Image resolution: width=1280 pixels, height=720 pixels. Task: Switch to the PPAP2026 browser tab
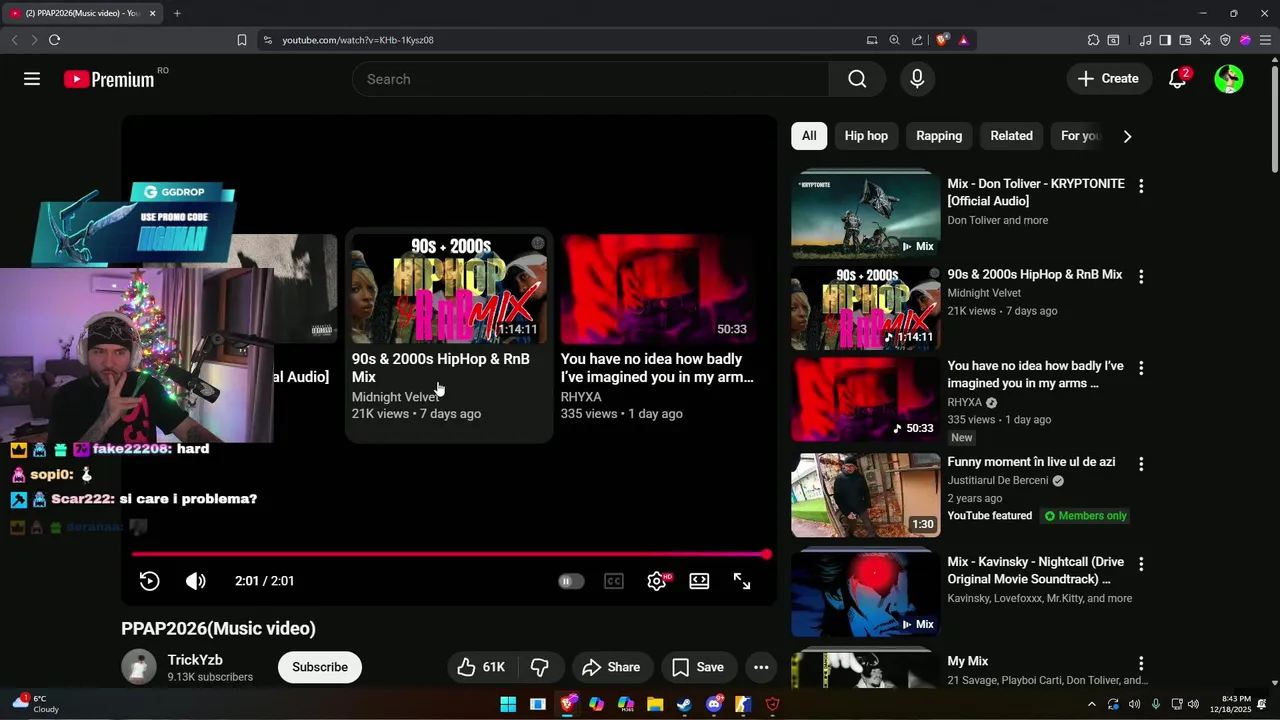82,13
